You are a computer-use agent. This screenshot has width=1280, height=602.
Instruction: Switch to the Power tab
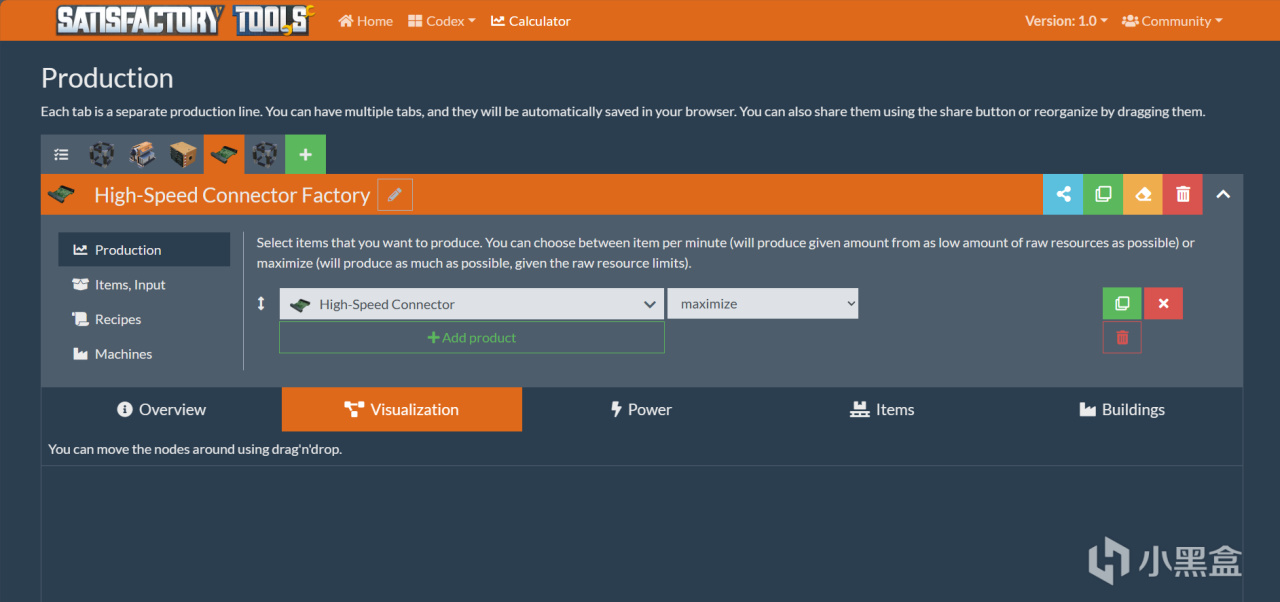642,409
